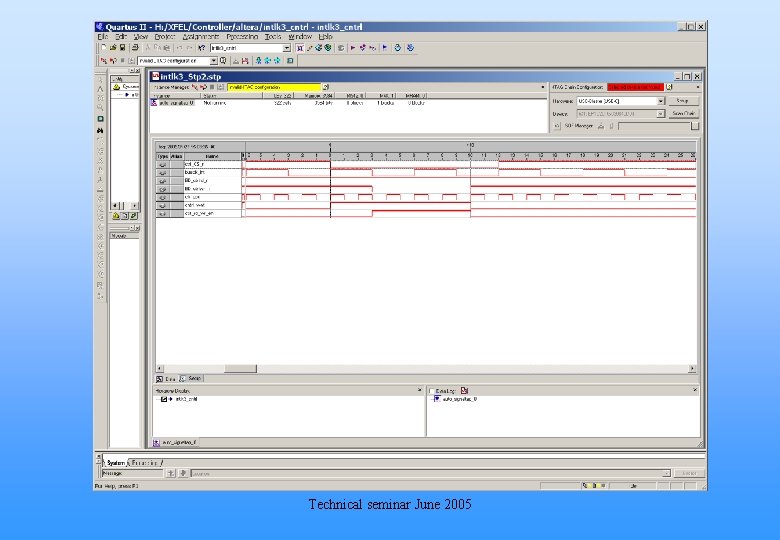780x540 pixels.
Task: Click the yellow hierarchy tab icon in navigator
Action: 116,216
